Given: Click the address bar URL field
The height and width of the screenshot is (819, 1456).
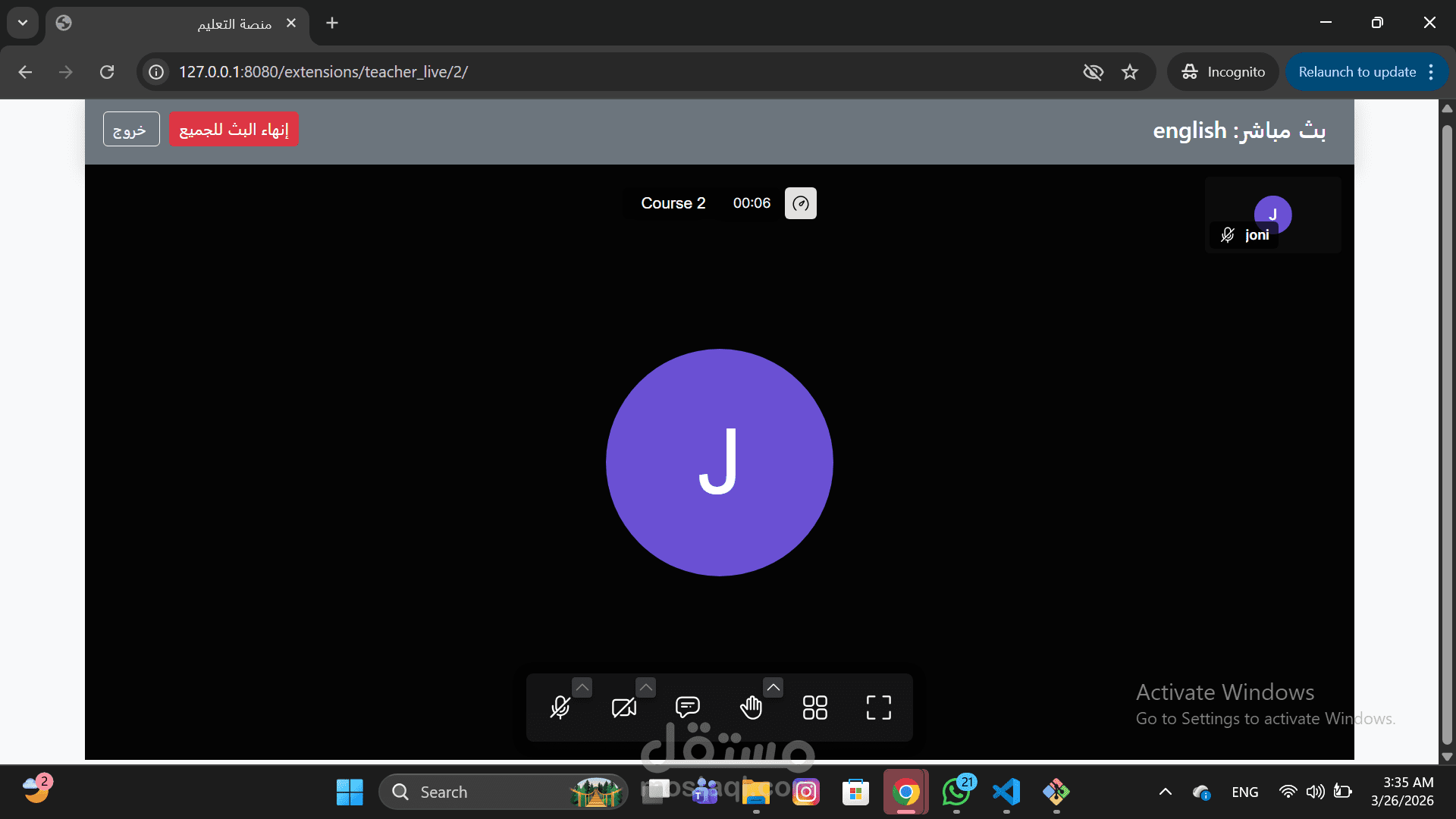Looking at the screenshot, I should coord(607,72).
